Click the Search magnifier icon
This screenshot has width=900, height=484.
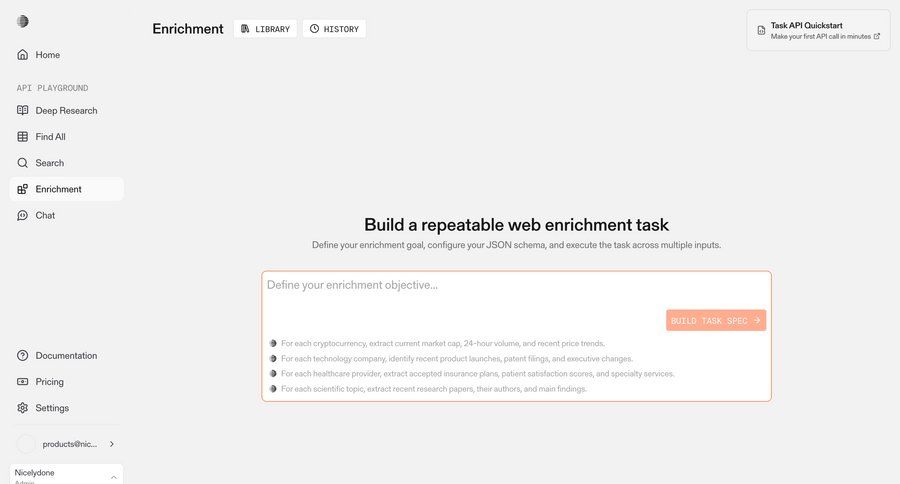tap(23, 163)
